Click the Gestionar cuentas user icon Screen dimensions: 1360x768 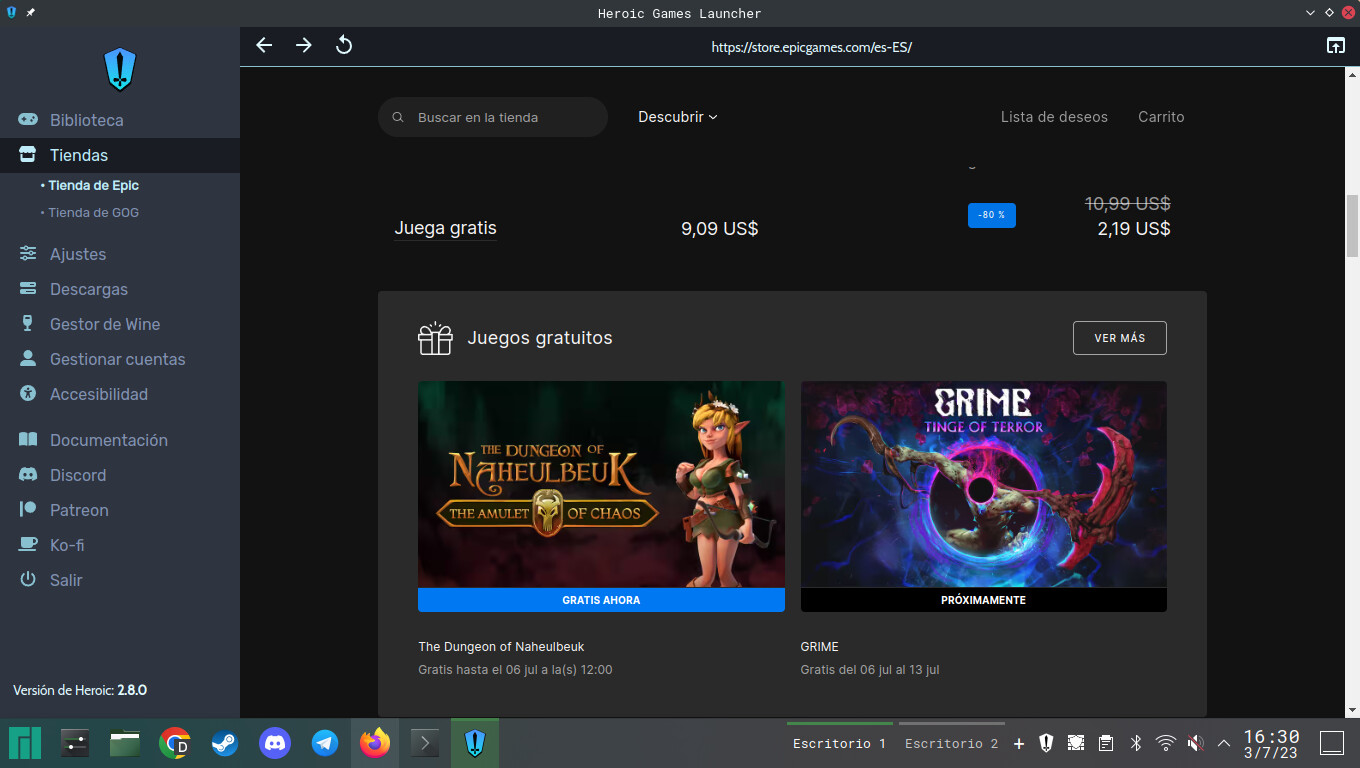tap(28, 359)
